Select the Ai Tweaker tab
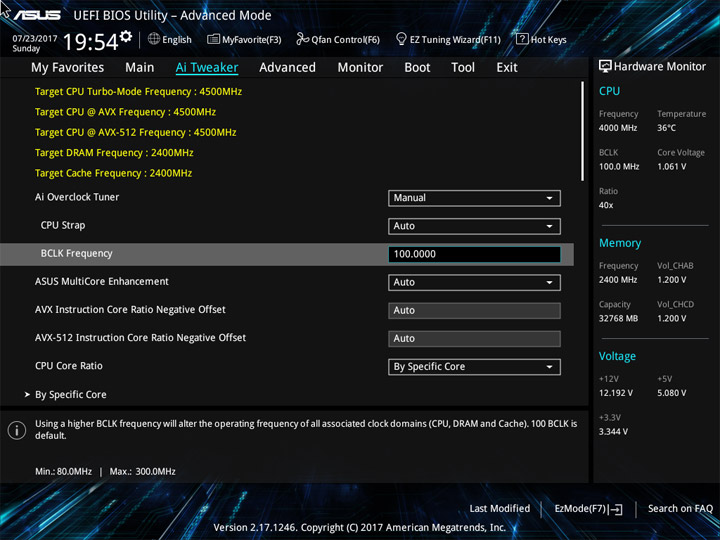The height and width of the screenshot is (540, 720). pos(207,68)
